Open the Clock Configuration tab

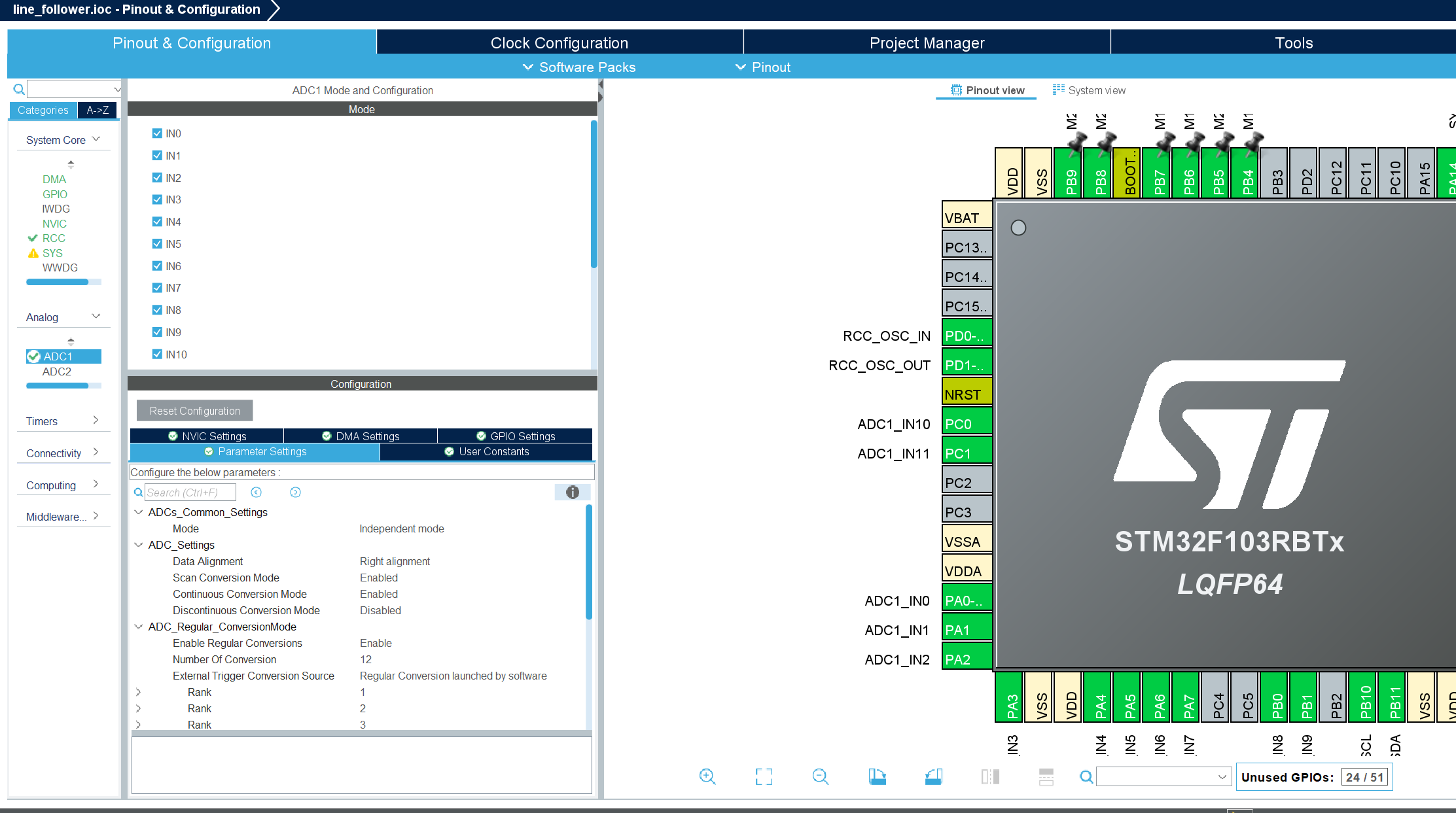tap(559, 43)
